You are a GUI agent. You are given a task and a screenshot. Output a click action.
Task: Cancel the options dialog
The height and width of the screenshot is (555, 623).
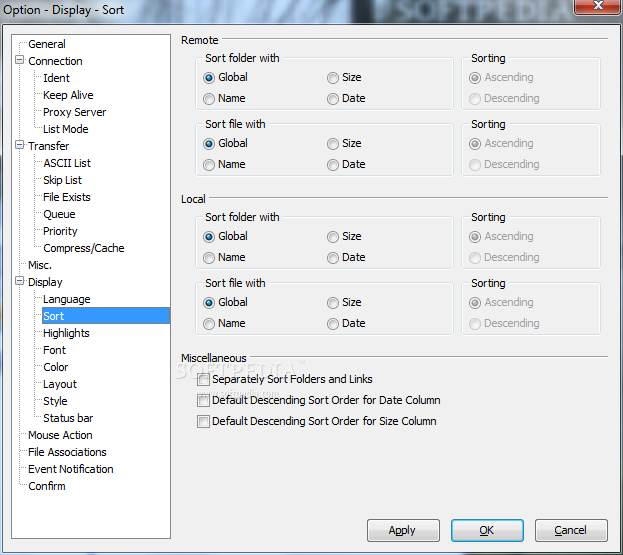point(571,530)
